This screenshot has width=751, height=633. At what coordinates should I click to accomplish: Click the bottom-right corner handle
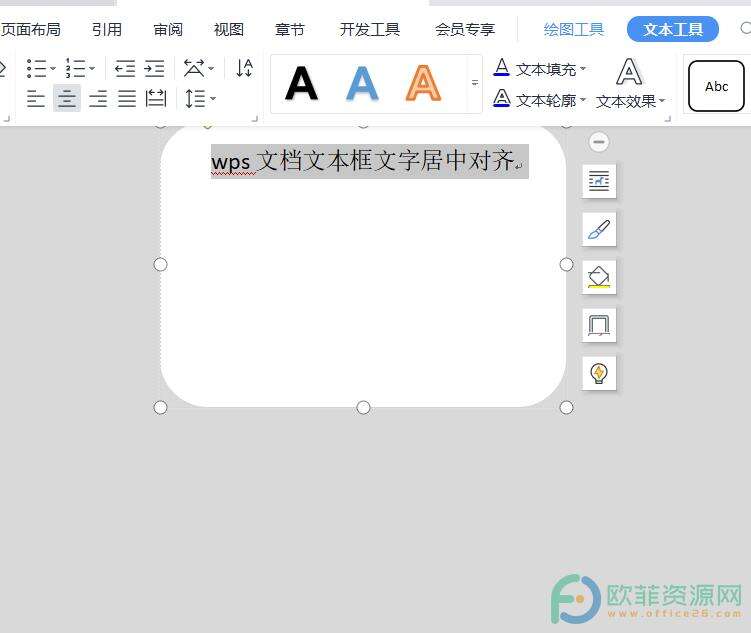567,407
